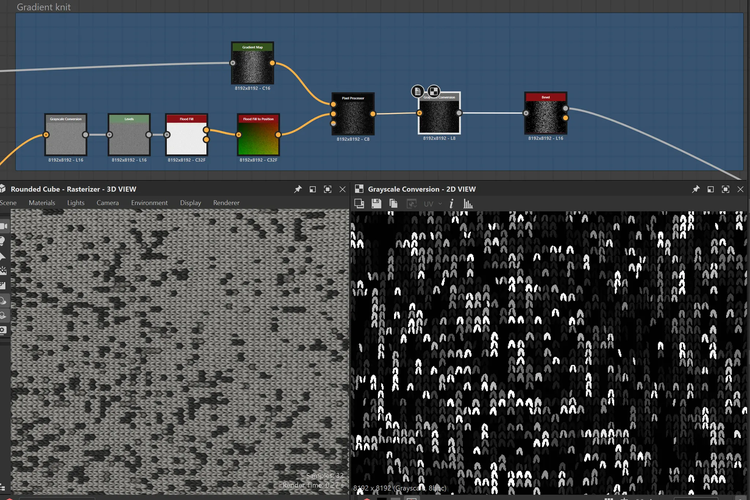
Task: Open the Camera menu in 3D view
Action: click(x=108, y=203)
